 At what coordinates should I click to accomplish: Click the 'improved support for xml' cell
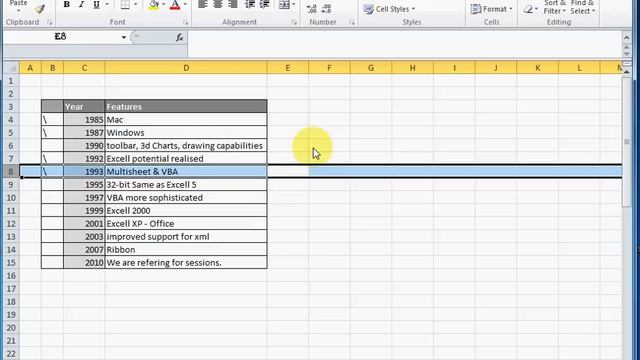click(x=186, y=237)
